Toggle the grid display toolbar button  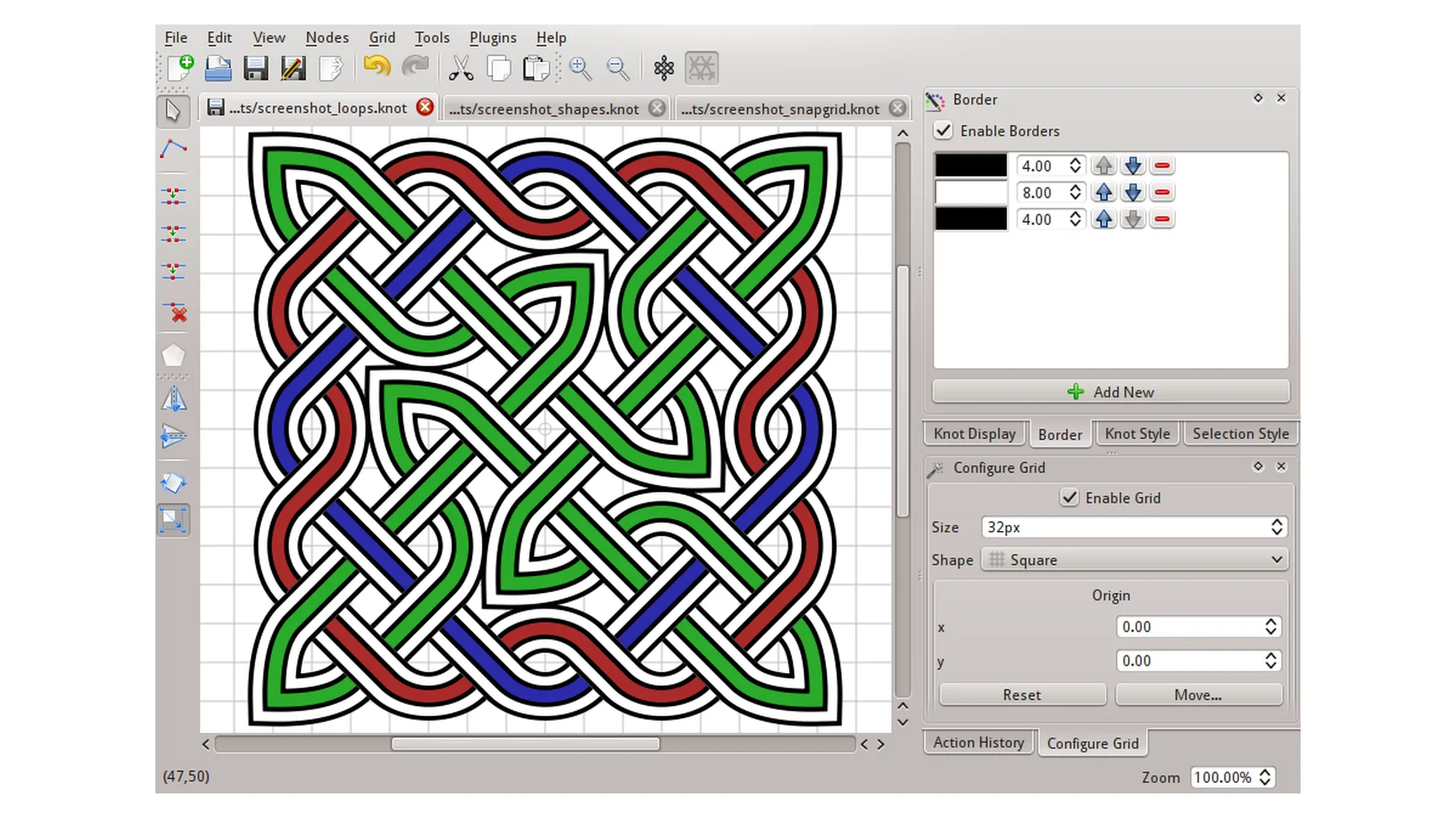[x=701, y=68]
